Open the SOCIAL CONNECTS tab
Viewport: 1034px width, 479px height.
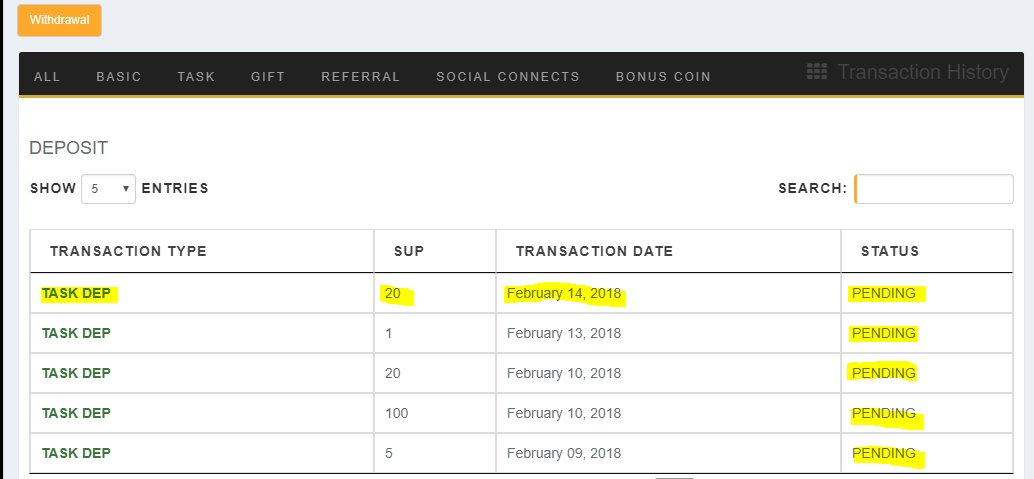pos(508,77)
